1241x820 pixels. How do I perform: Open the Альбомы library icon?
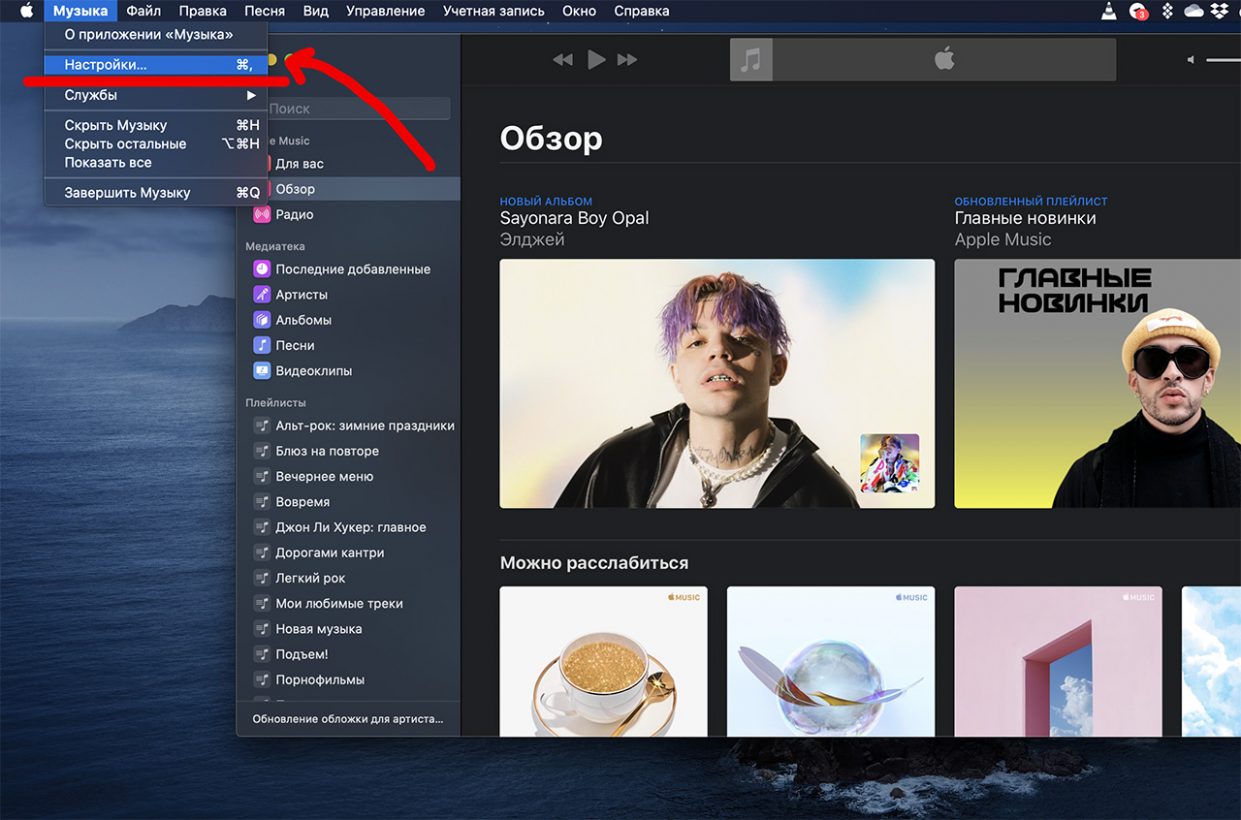pyautogui.click(x=261, y=320)
